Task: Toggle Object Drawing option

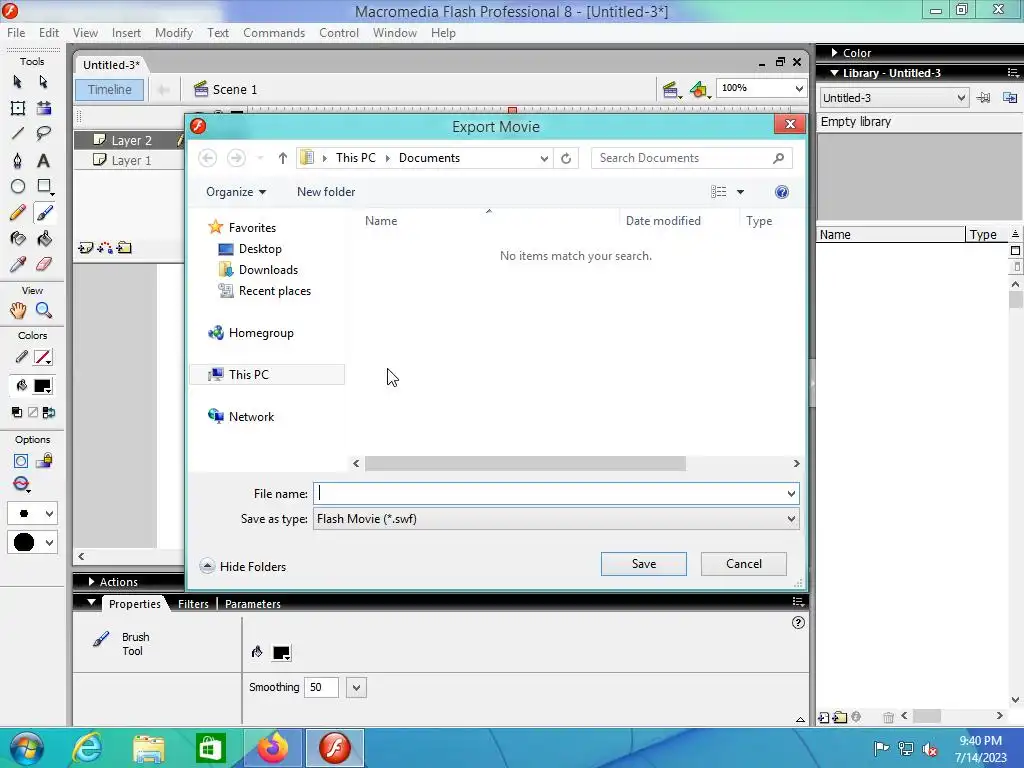Action: [21, 461]
